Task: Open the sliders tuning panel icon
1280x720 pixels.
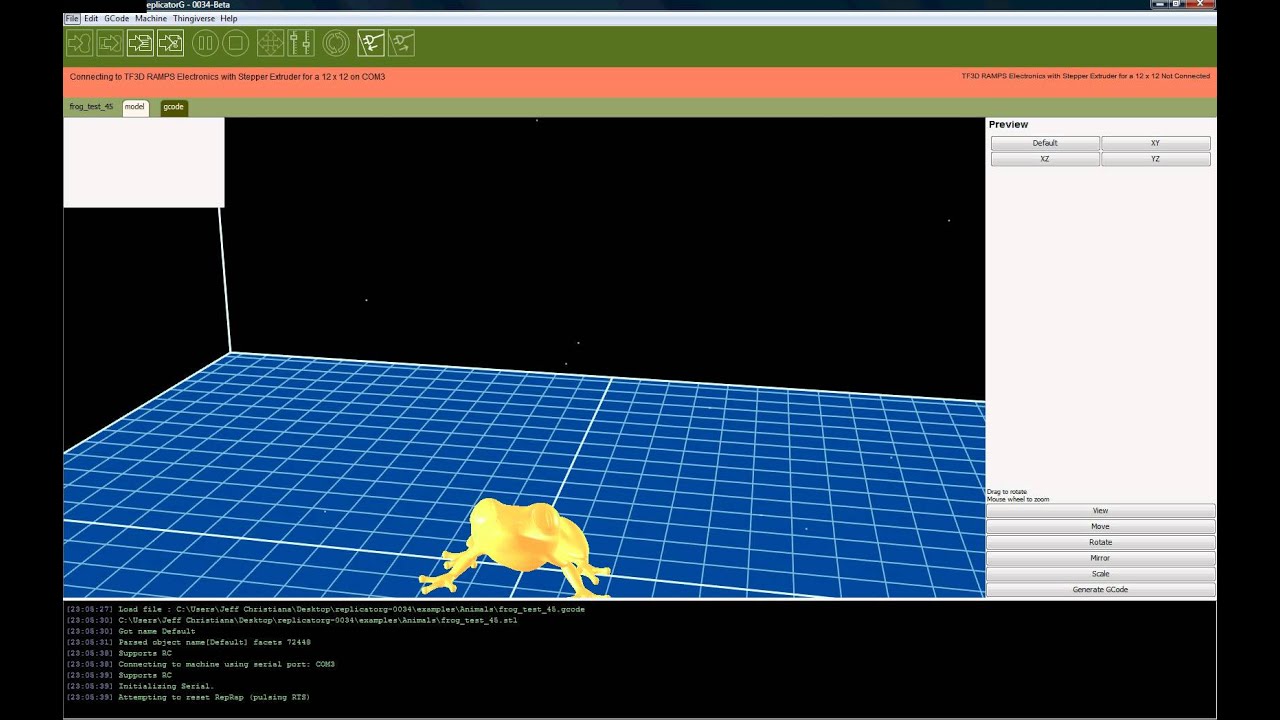Action: [x=301, y=43]
